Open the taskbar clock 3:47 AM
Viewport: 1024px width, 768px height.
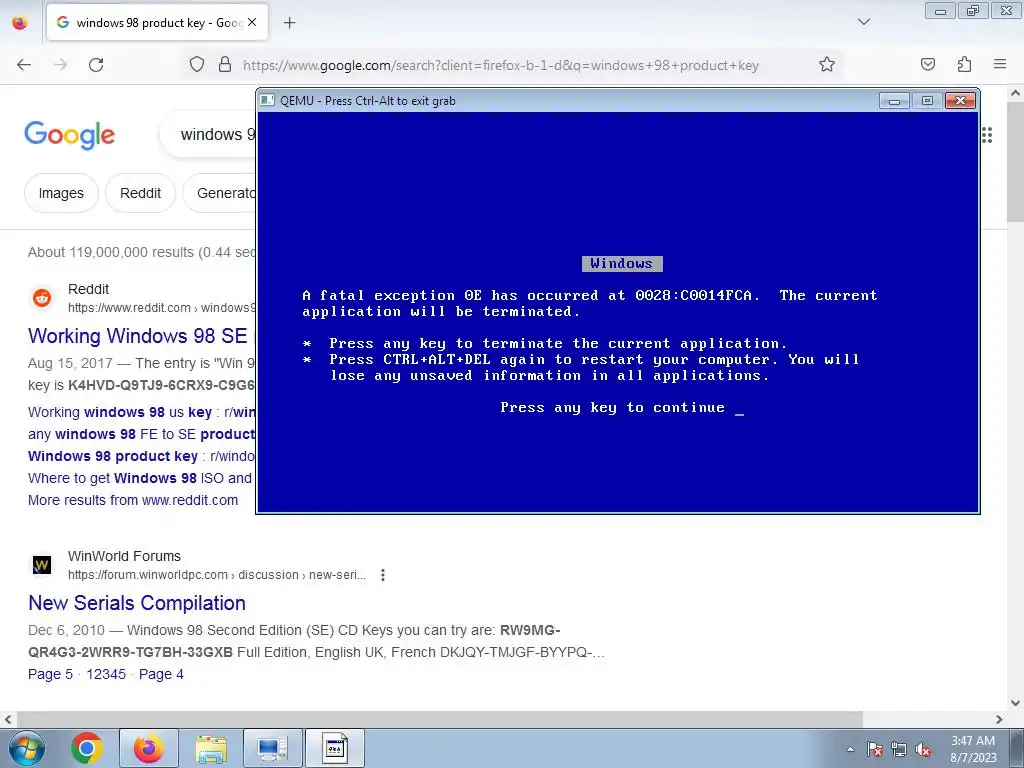pos(973,749)
